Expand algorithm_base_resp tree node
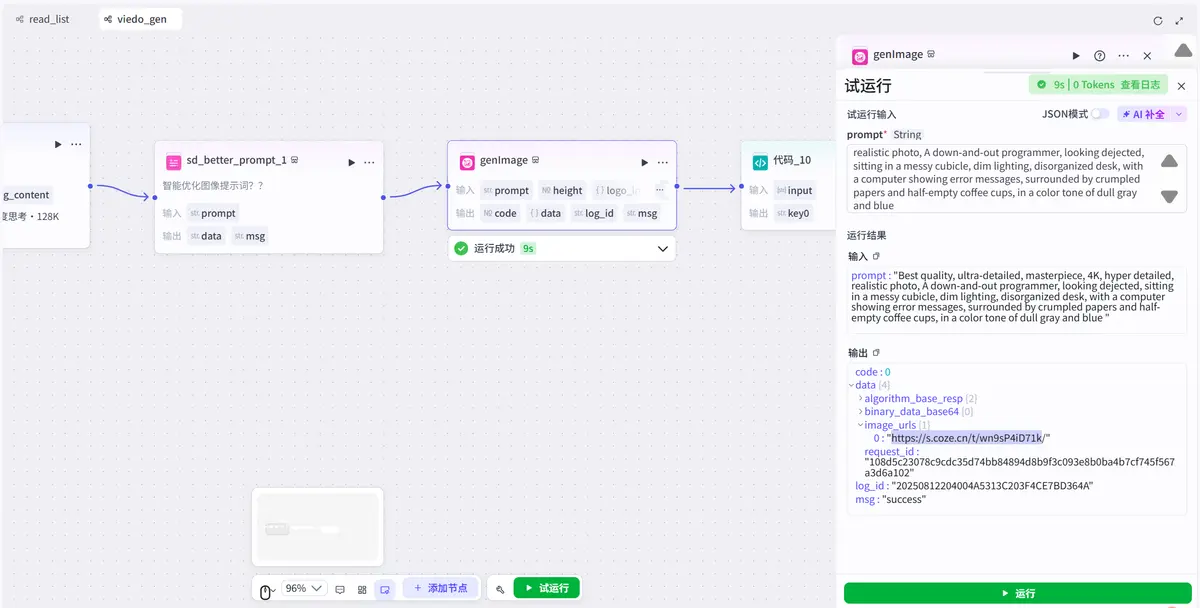This screenshot has width=1200, height=608. click(x=861, y=398)
